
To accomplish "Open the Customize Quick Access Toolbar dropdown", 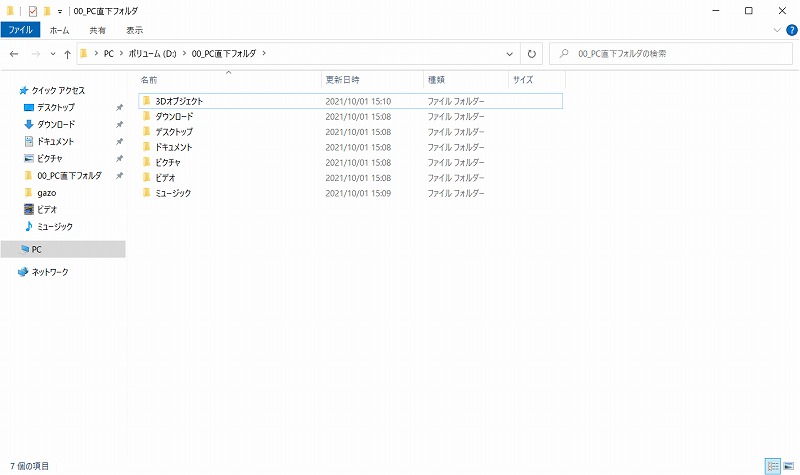I will pos(60,11).
